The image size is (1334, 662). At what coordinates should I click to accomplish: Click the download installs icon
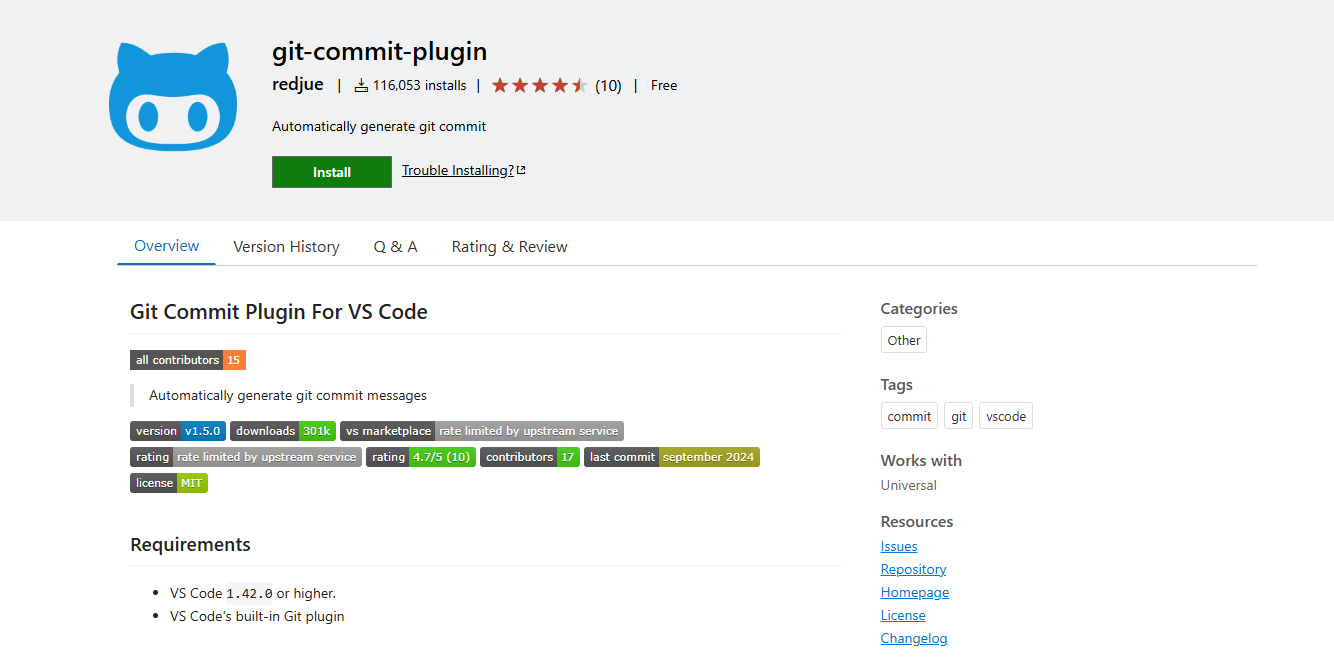[361, 86]
